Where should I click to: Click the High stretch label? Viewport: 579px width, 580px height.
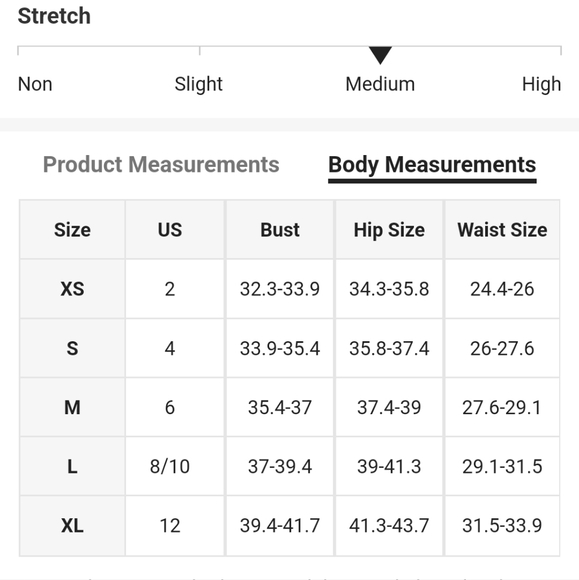tap(541, 84)
